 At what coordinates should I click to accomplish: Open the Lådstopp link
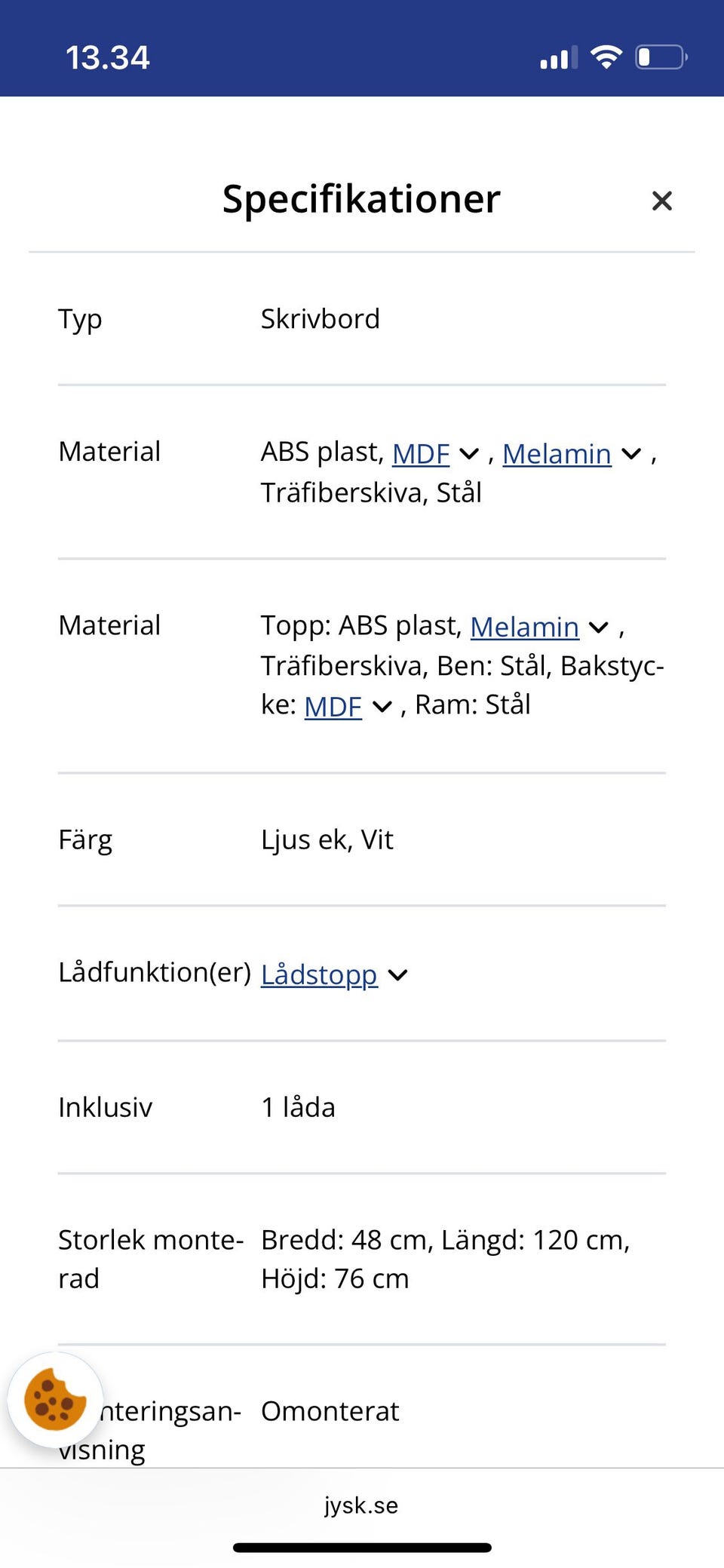tap(319, 974)
